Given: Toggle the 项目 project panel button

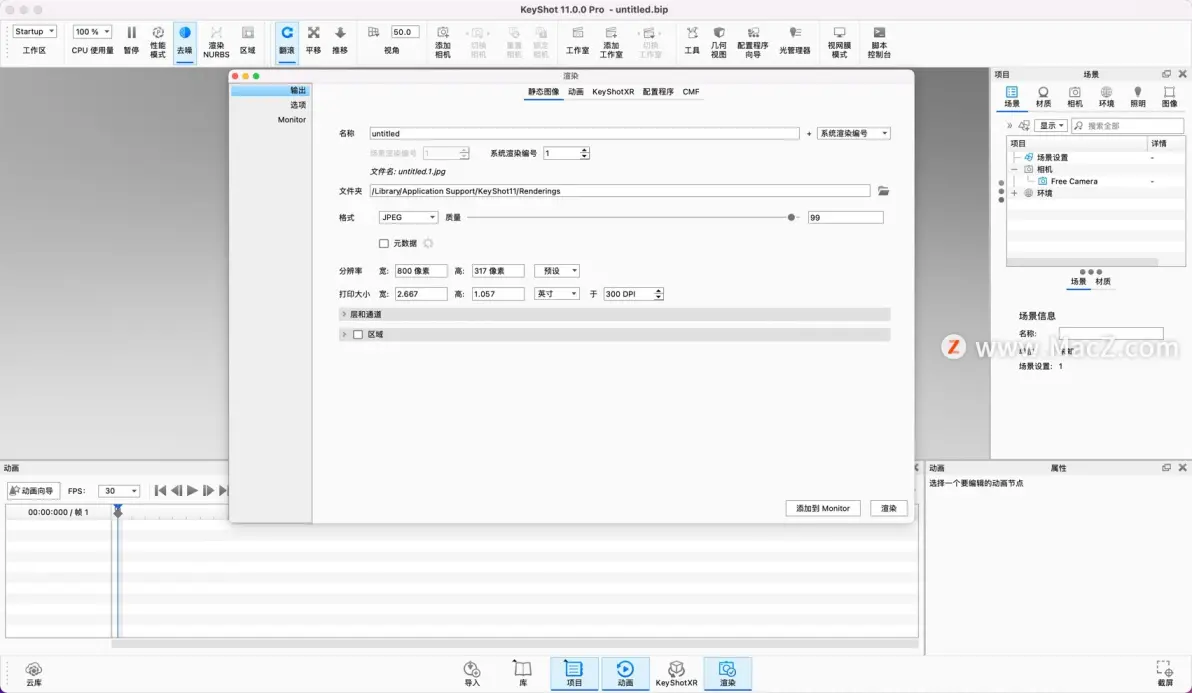Looking at the screenshot, I should pyautogui.click(x=574, y=674).
